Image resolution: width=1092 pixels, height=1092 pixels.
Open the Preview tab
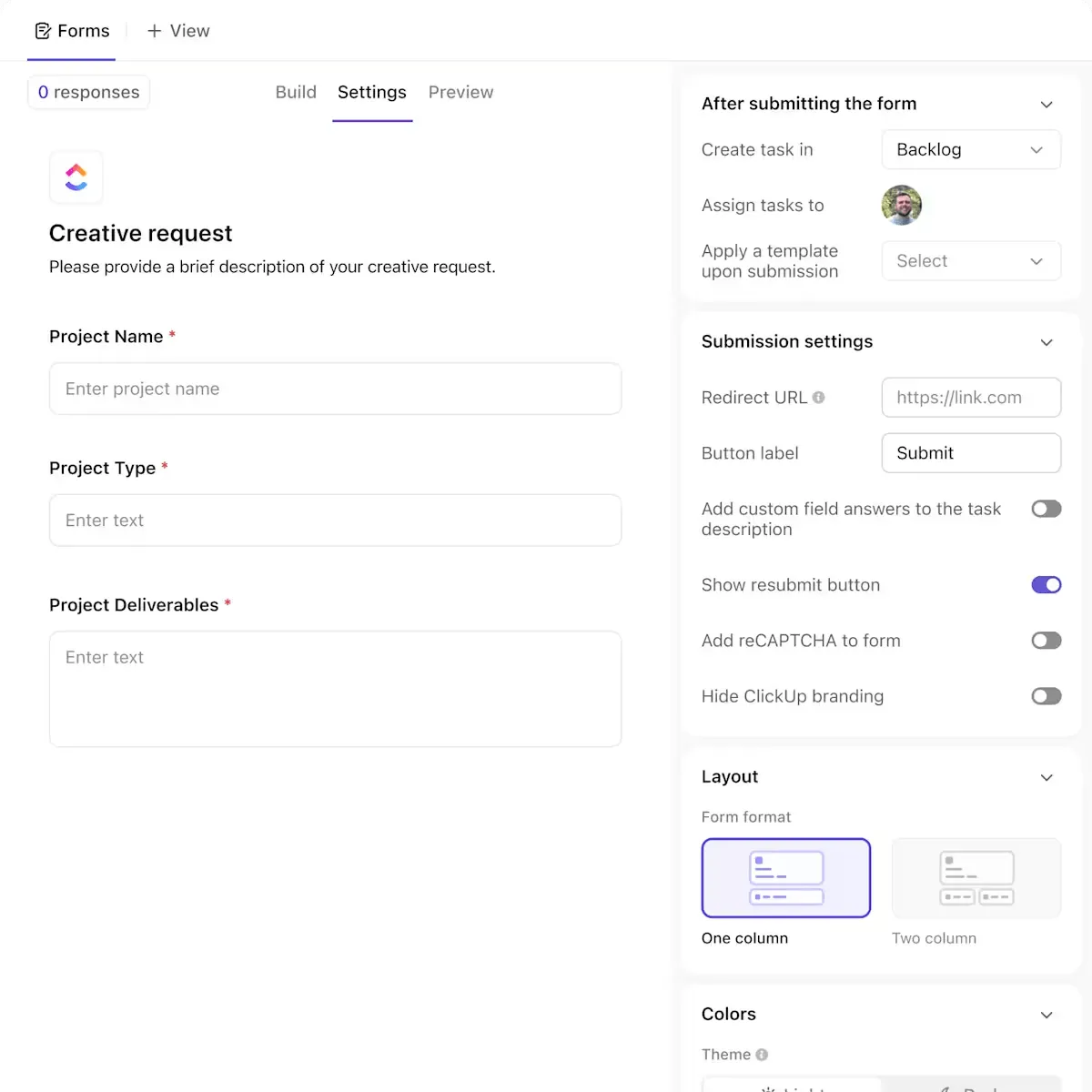(460, 92)
